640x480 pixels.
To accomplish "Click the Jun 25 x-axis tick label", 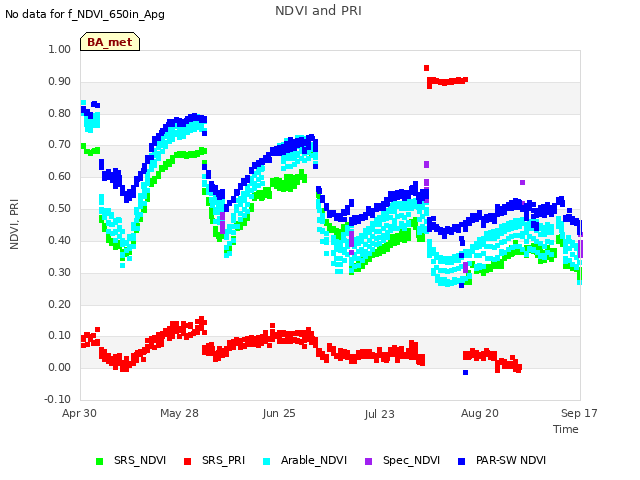I will pos(279,413).
